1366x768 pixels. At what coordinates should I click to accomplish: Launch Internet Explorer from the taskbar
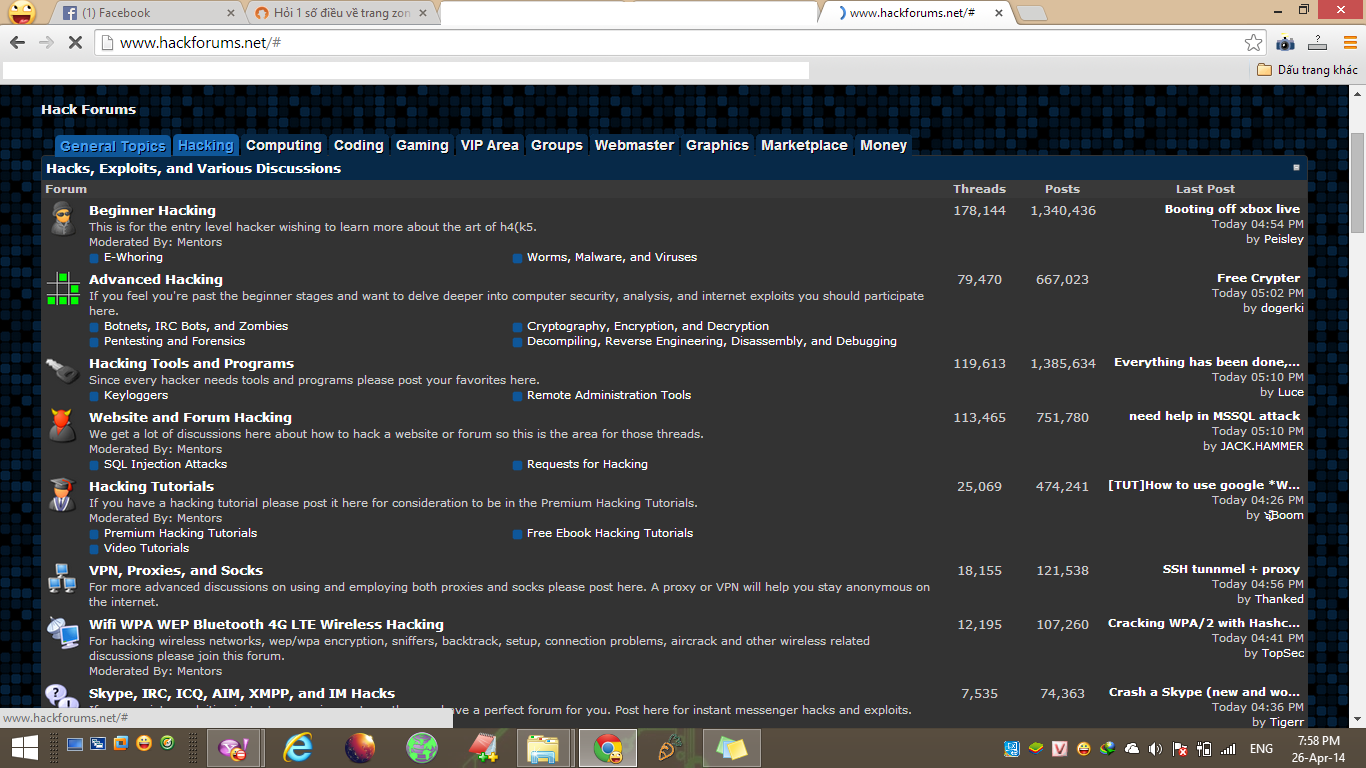[x=297, y=748]
